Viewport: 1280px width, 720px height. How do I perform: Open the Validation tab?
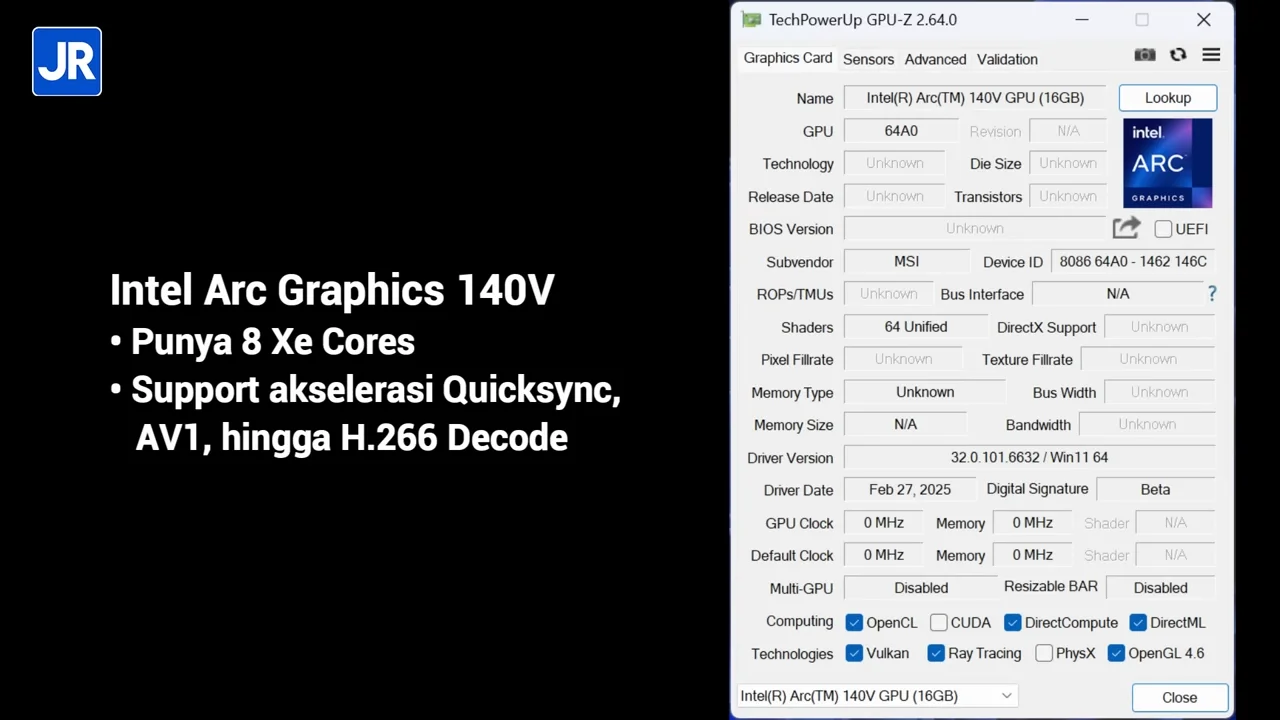1007,59
